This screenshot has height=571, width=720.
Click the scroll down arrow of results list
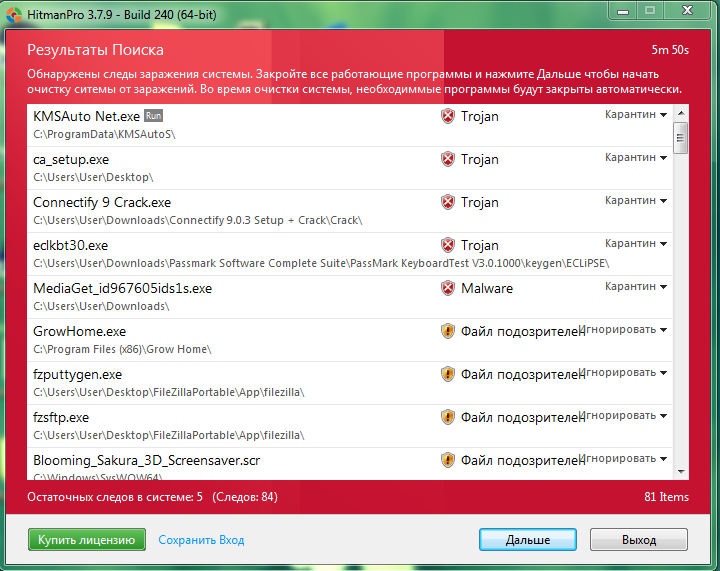[x=681, y=471]
